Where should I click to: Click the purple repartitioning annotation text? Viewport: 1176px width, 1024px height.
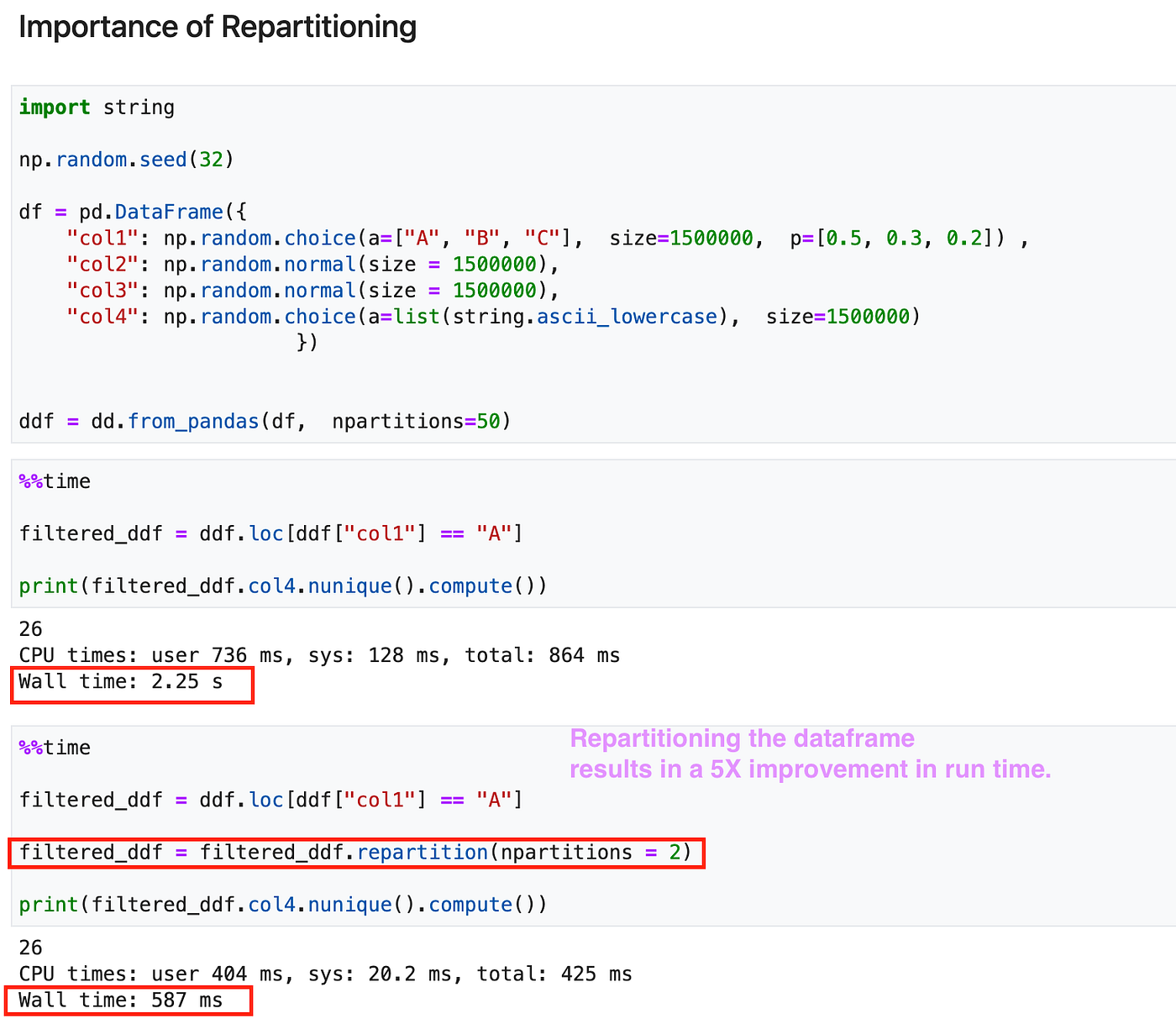pyautogui.click(x=809, y=753)
